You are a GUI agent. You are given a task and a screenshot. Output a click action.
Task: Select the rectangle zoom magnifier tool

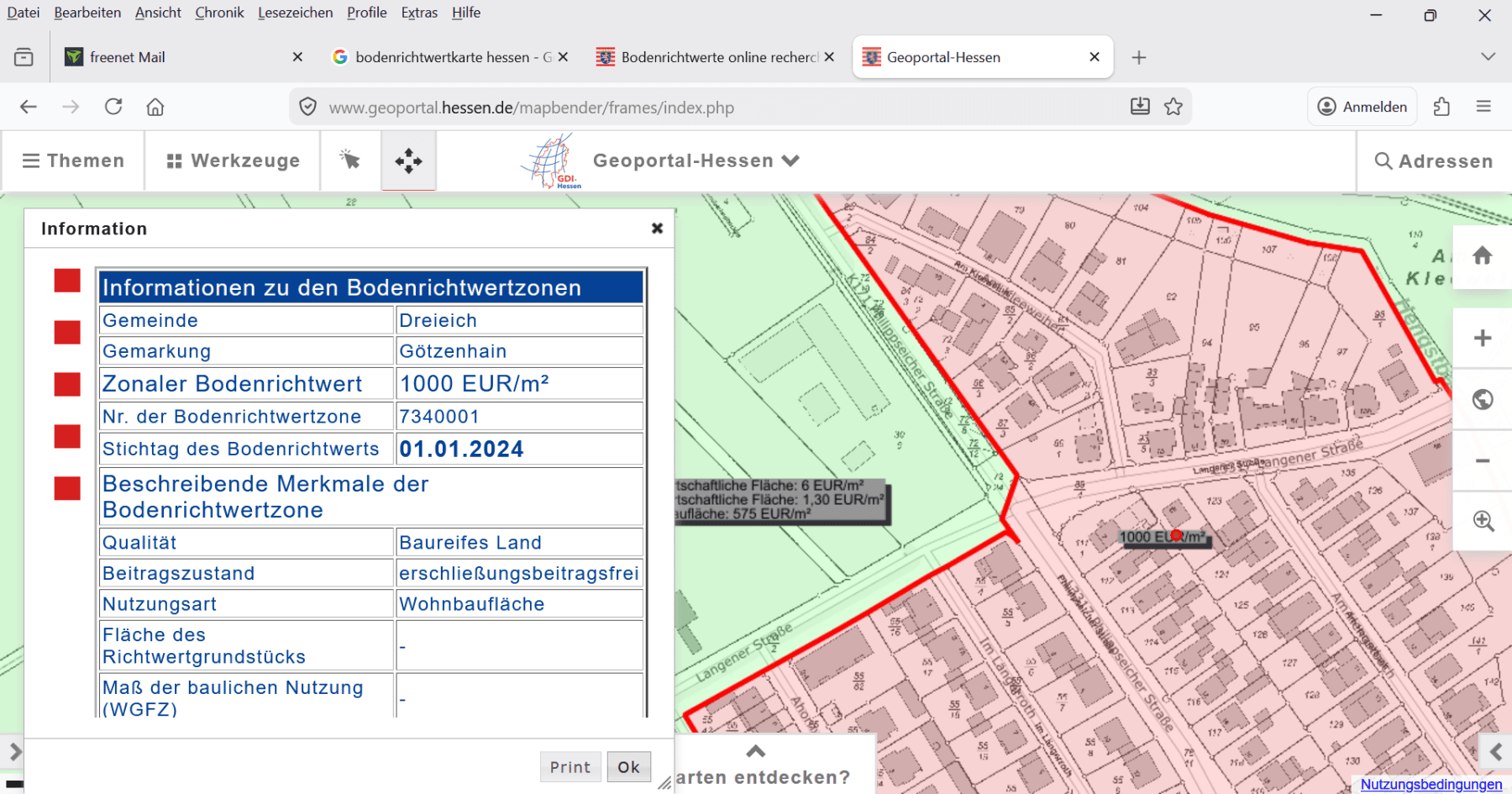pyautogui.click(x=1483, y=522)
